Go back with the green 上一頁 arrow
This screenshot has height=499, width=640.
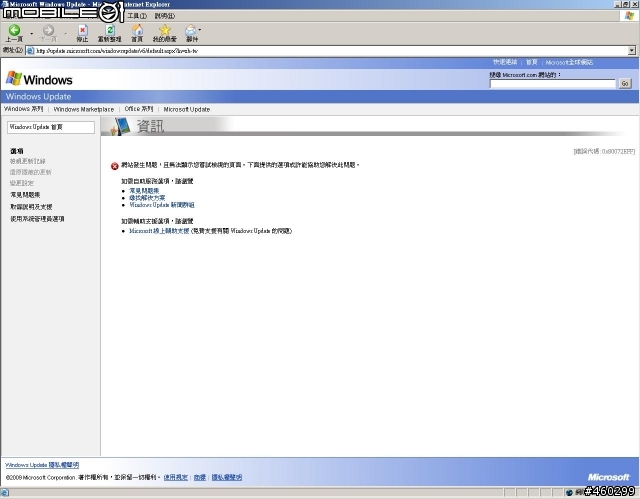(14, 33)
